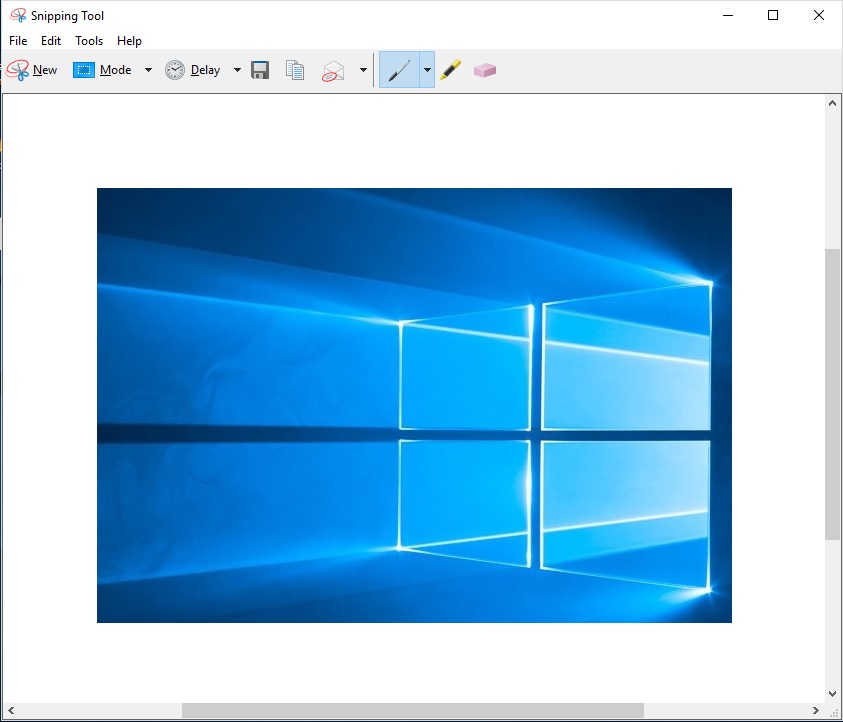Select the pink Eraser tool

(485, 70)
